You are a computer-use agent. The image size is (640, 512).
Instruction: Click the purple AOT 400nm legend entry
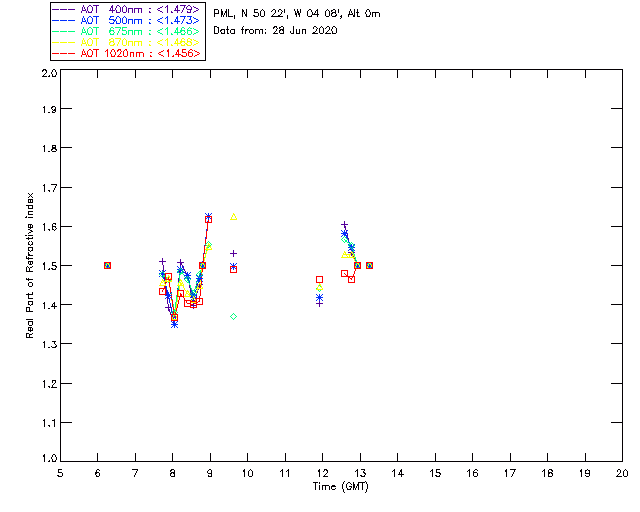(x=127, y=9)
